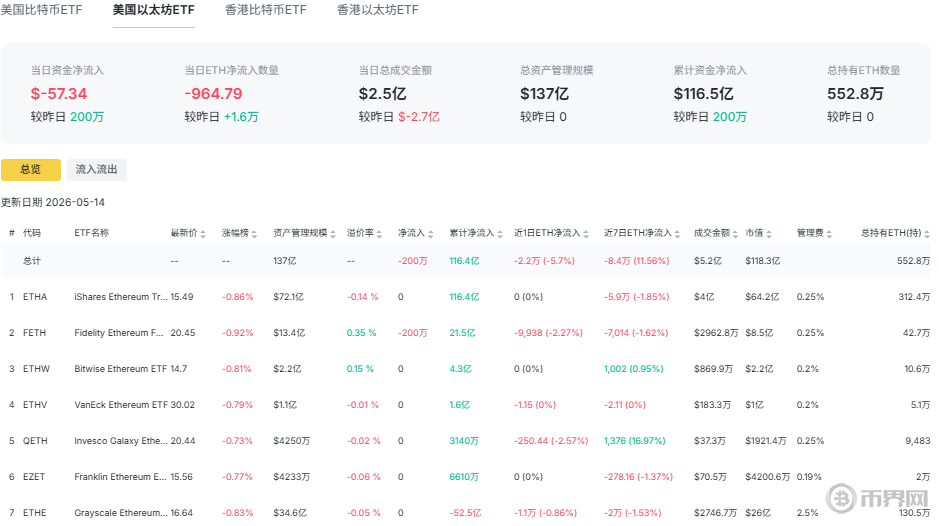Open the 香港以太坊ETF tab
Image resolution: width=939 pixels, height=526 pixels.
pos(377,10)
